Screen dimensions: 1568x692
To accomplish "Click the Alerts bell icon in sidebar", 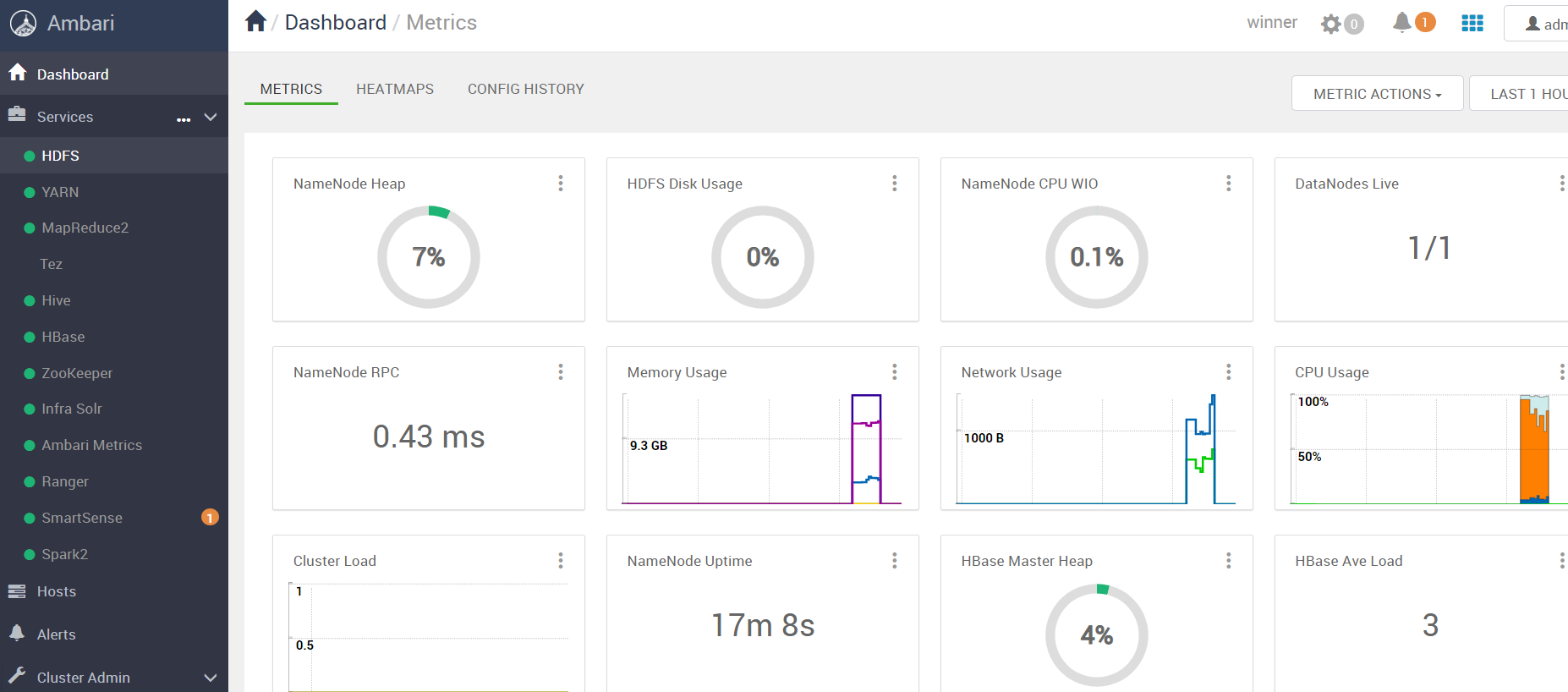I will (x=17, y=634).
